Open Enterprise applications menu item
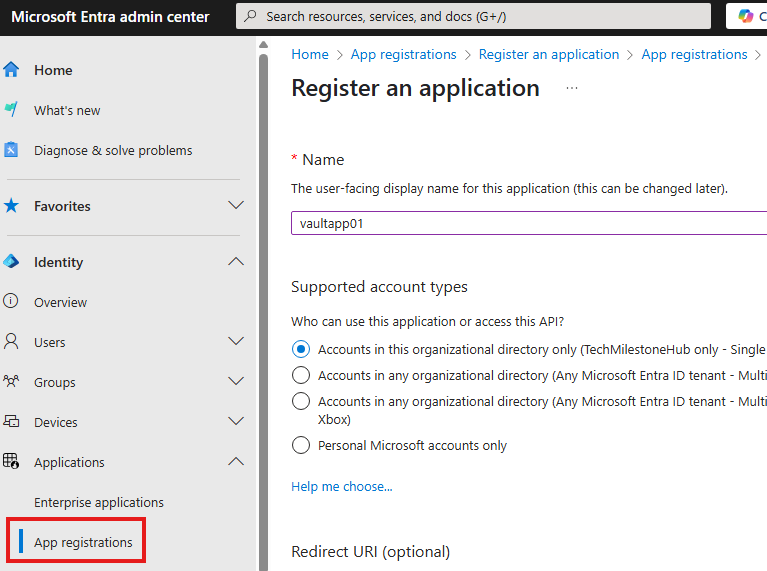This screenshot has height=571, width=767. click(x=99, y=502)
